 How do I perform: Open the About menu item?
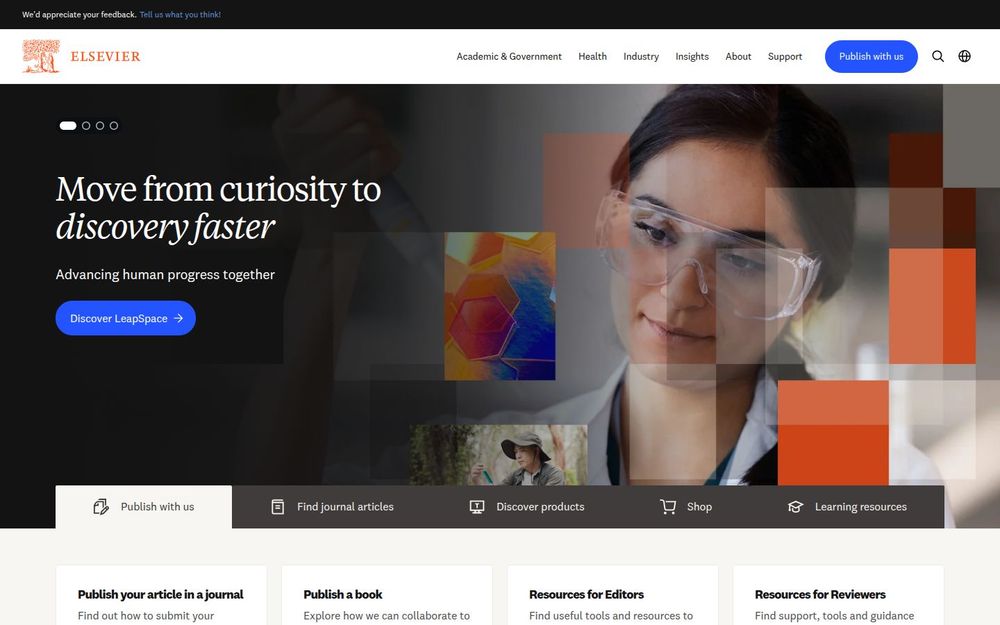[x=738, y=56]
